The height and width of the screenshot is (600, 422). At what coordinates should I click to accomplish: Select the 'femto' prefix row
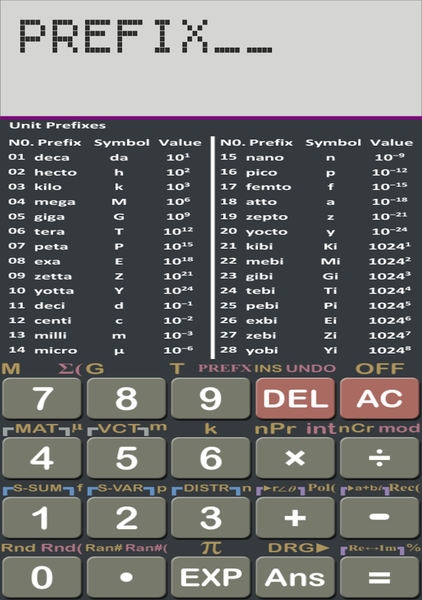click(x=314, y=187)
